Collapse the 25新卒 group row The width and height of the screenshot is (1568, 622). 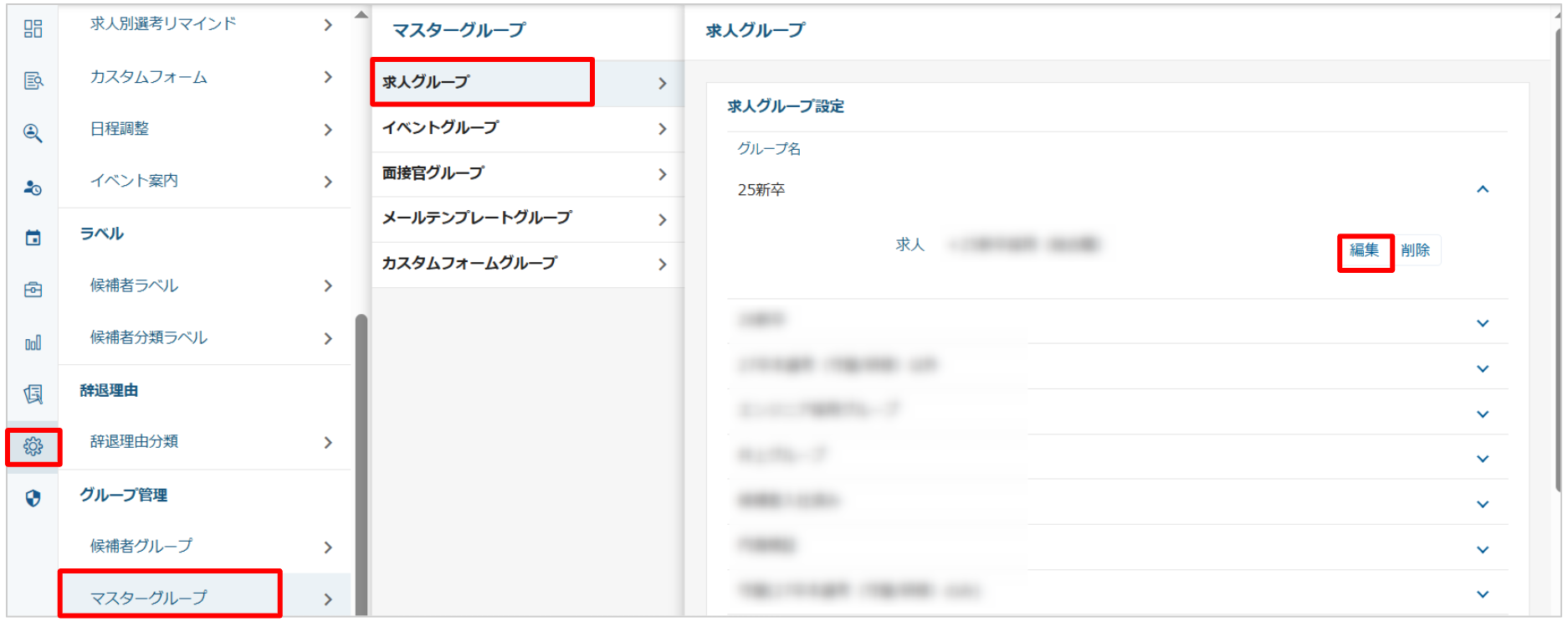click(x=1482, y=190)
